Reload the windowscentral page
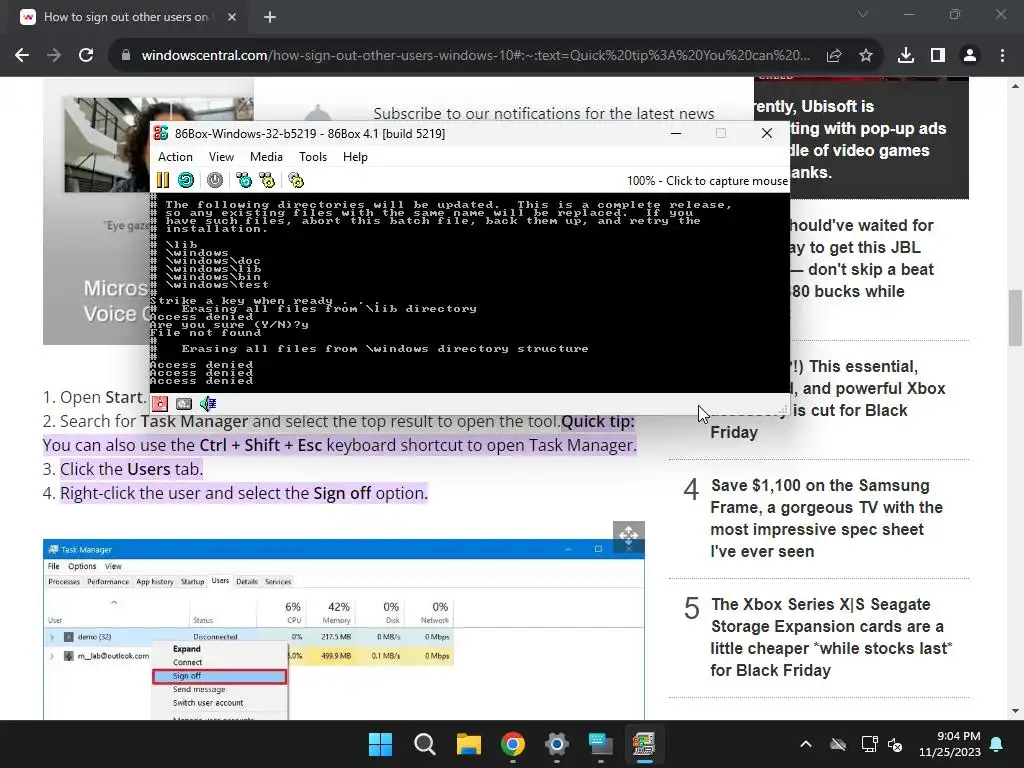The image size is (1024, 768). coord(86,56)
